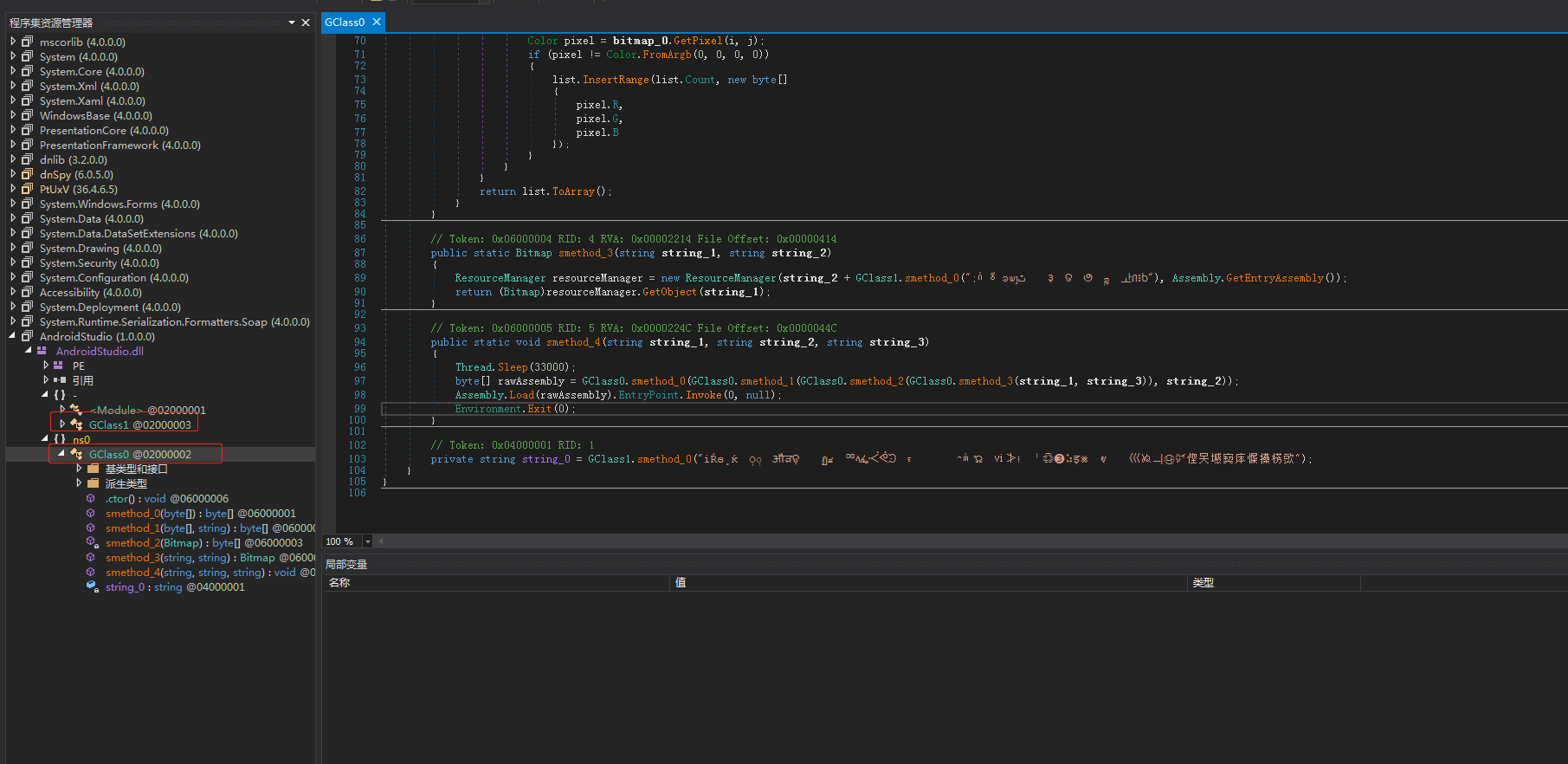Expand the PE node
The height and width of the screenshot is (764, 1568).
(46, 366)
